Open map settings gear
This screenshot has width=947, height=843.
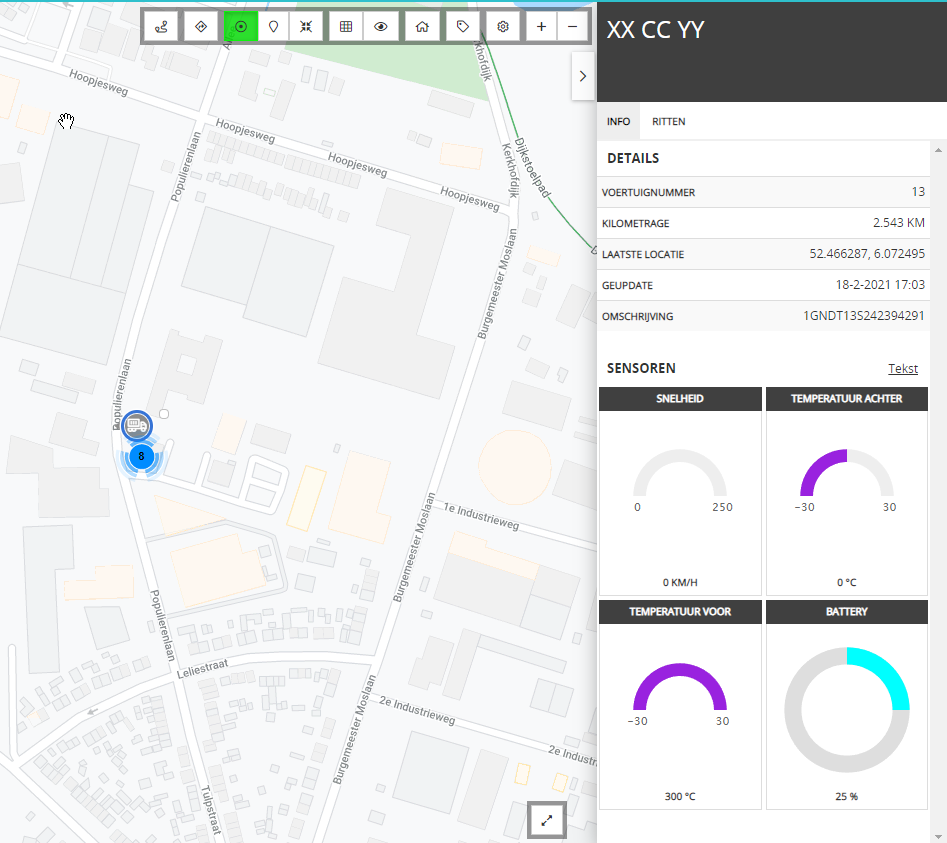(x=503, y=27)
